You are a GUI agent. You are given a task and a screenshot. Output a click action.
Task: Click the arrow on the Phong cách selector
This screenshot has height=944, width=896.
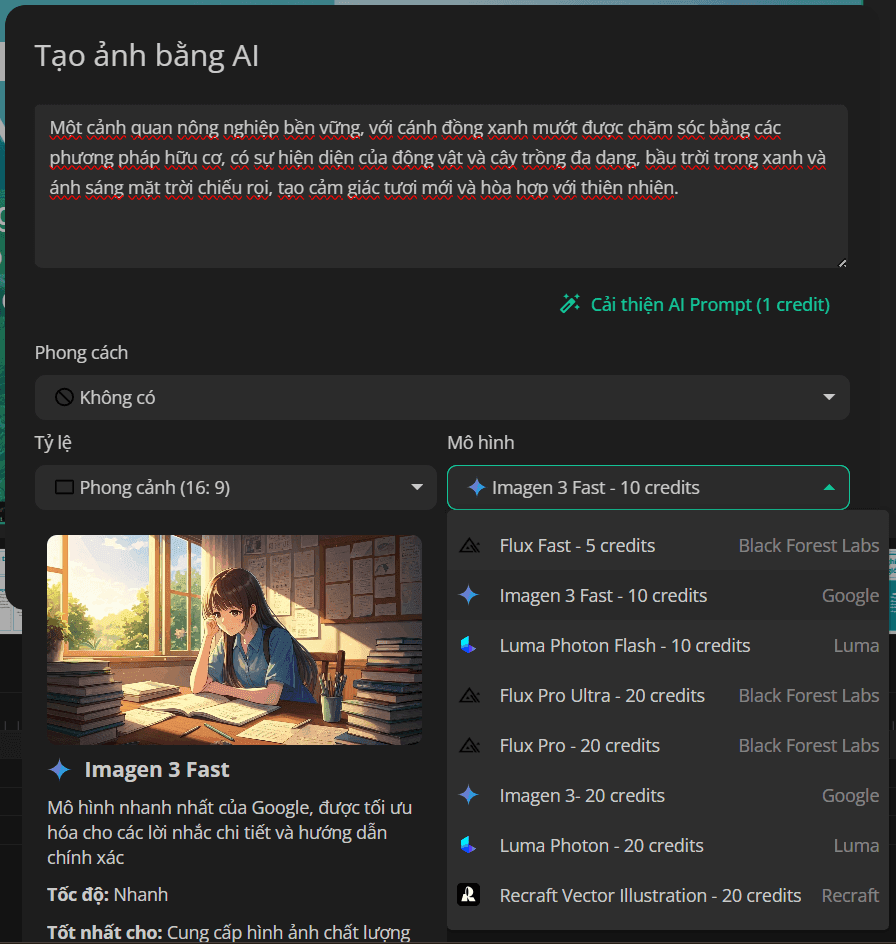(829, 397)
